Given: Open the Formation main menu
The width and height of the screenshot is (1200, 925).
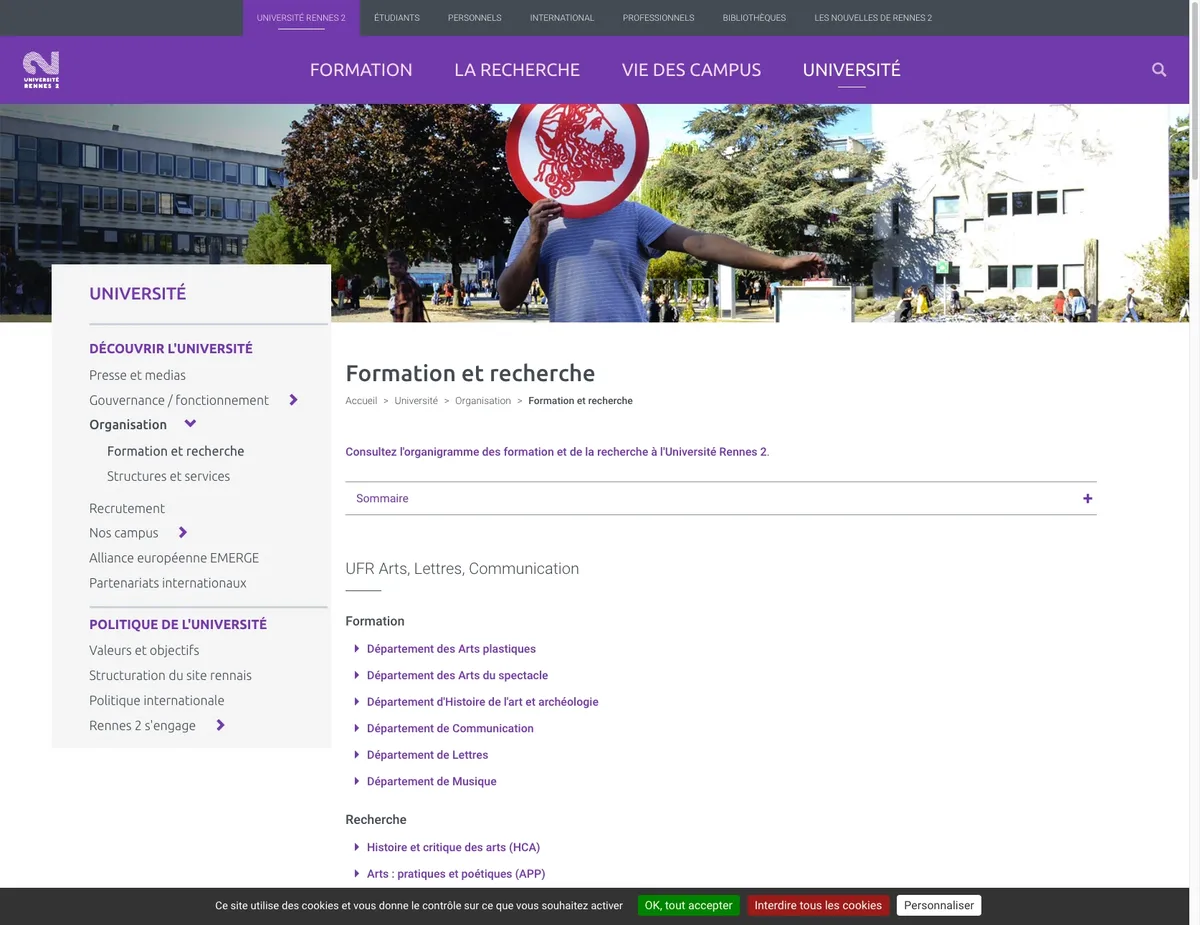Looking at the screenshot, I should (361, 70).
